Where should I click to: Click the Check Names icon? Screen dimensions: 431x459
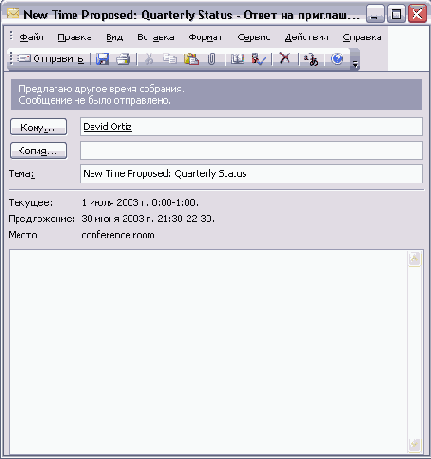258,59
